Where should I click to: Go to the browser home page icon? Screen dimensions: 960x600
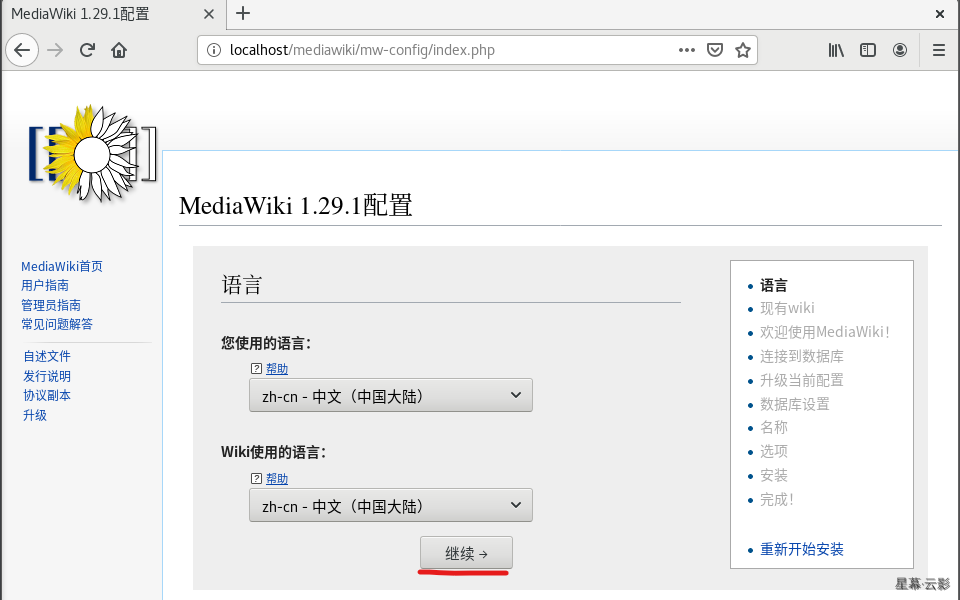(x=119, y=50)
